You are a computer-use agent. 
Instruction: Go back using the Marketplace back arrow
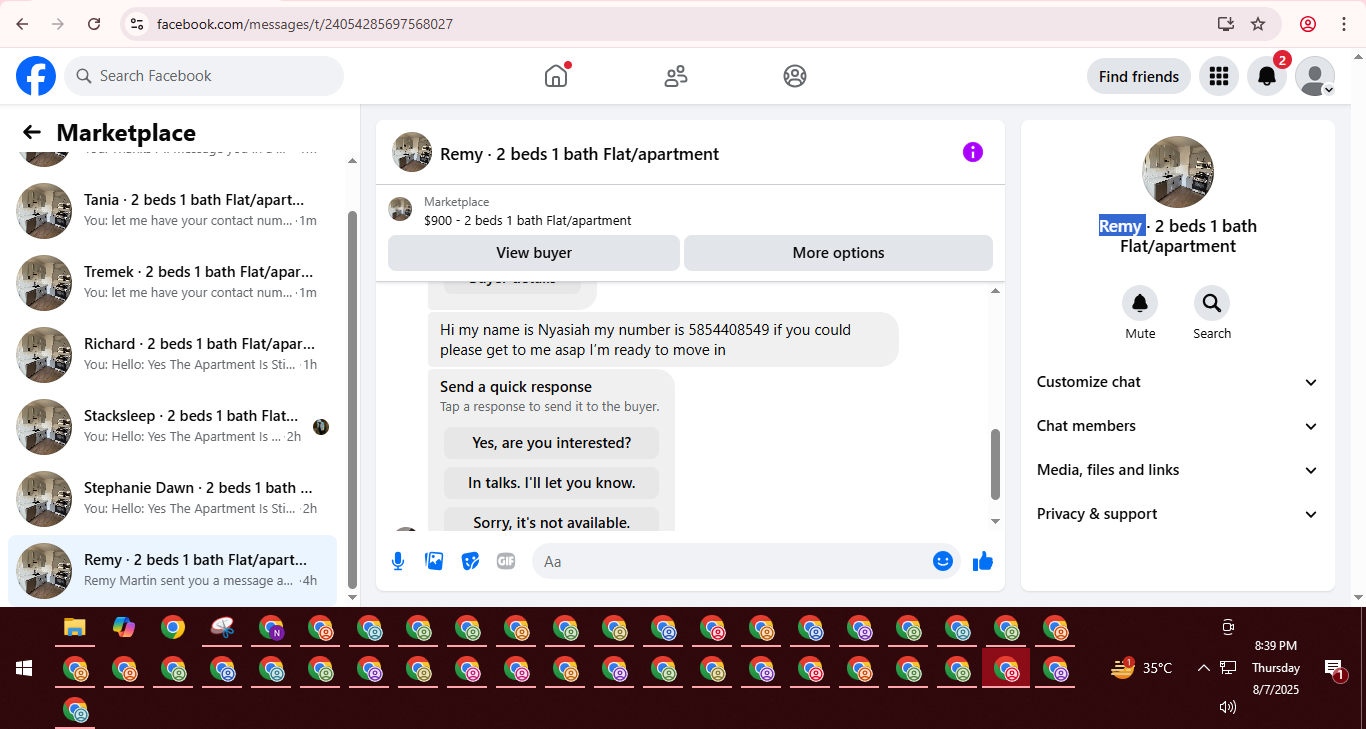click(32, 133)
